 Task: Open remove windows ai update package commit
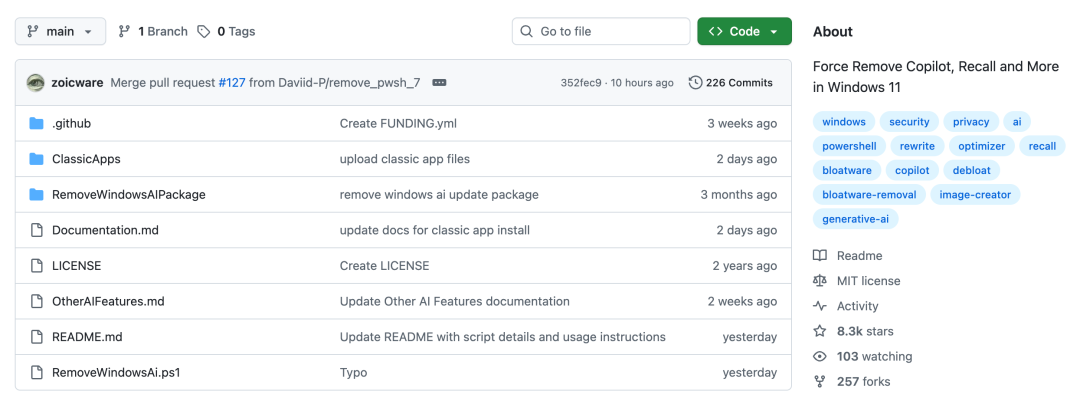(439, 195)
